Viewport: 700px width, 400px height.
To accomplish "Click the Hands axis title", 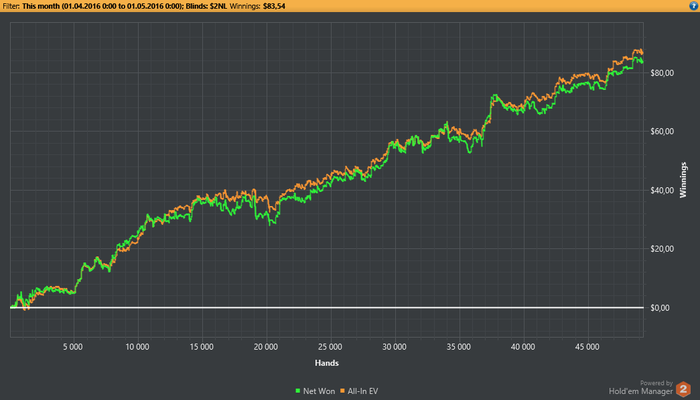I will point(327,363).
